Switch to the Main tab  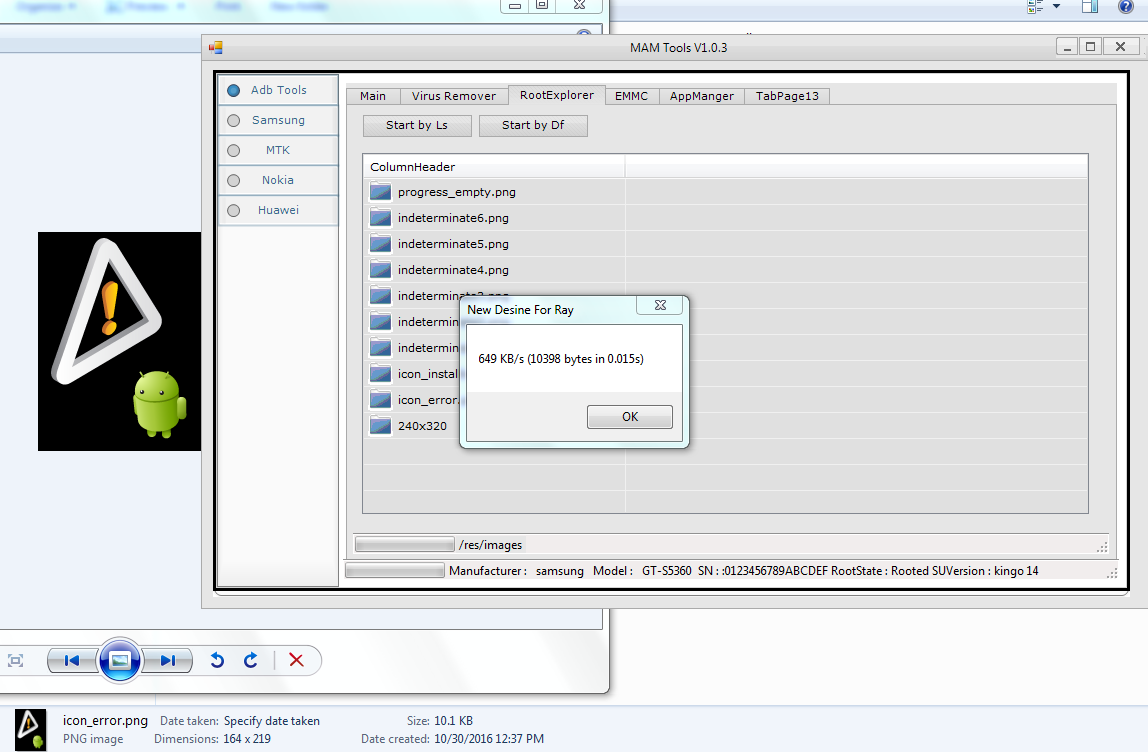coord(373,96)
